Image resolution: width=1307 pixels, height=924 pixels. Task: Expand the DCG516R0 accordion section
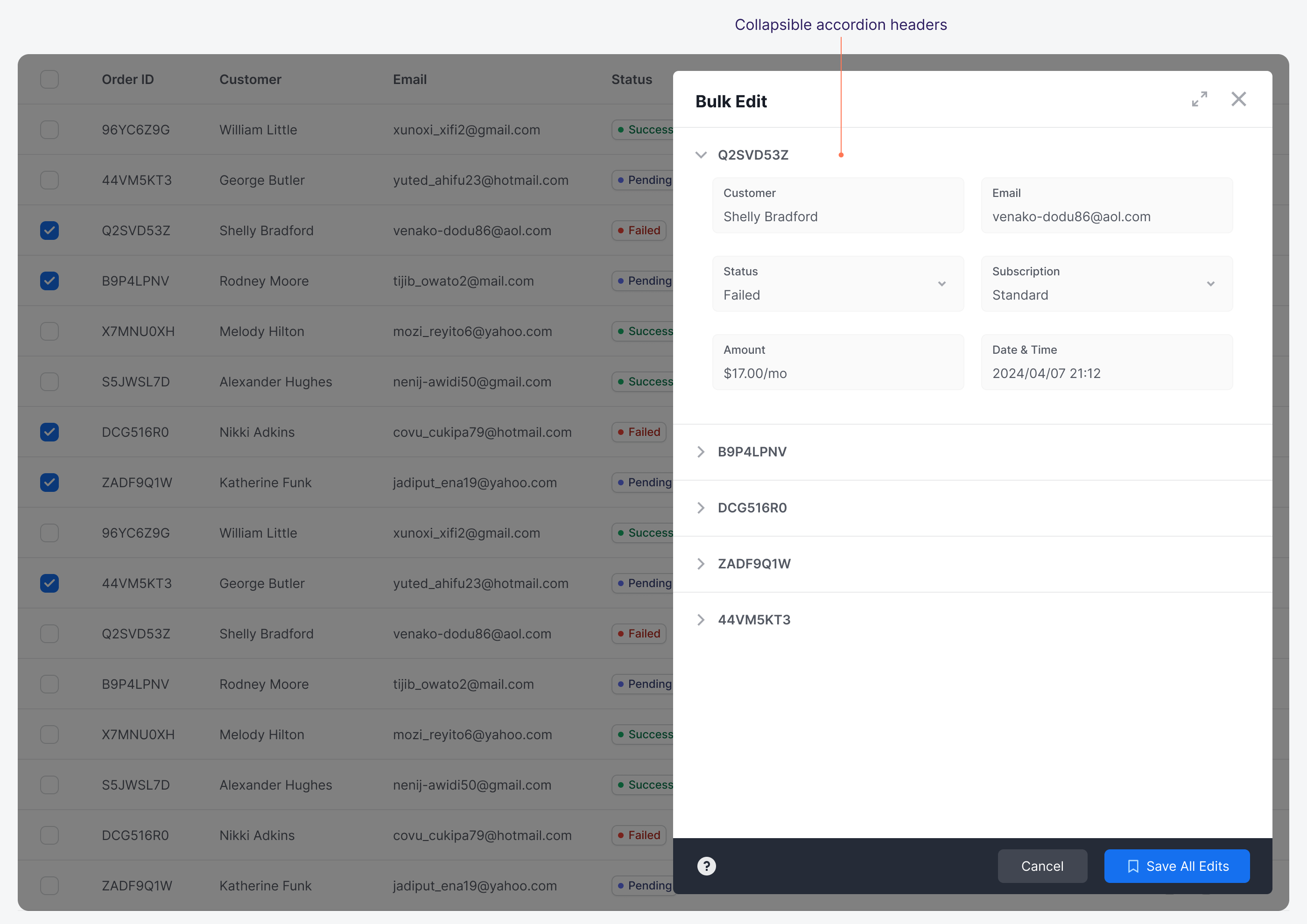pos(752,508)
